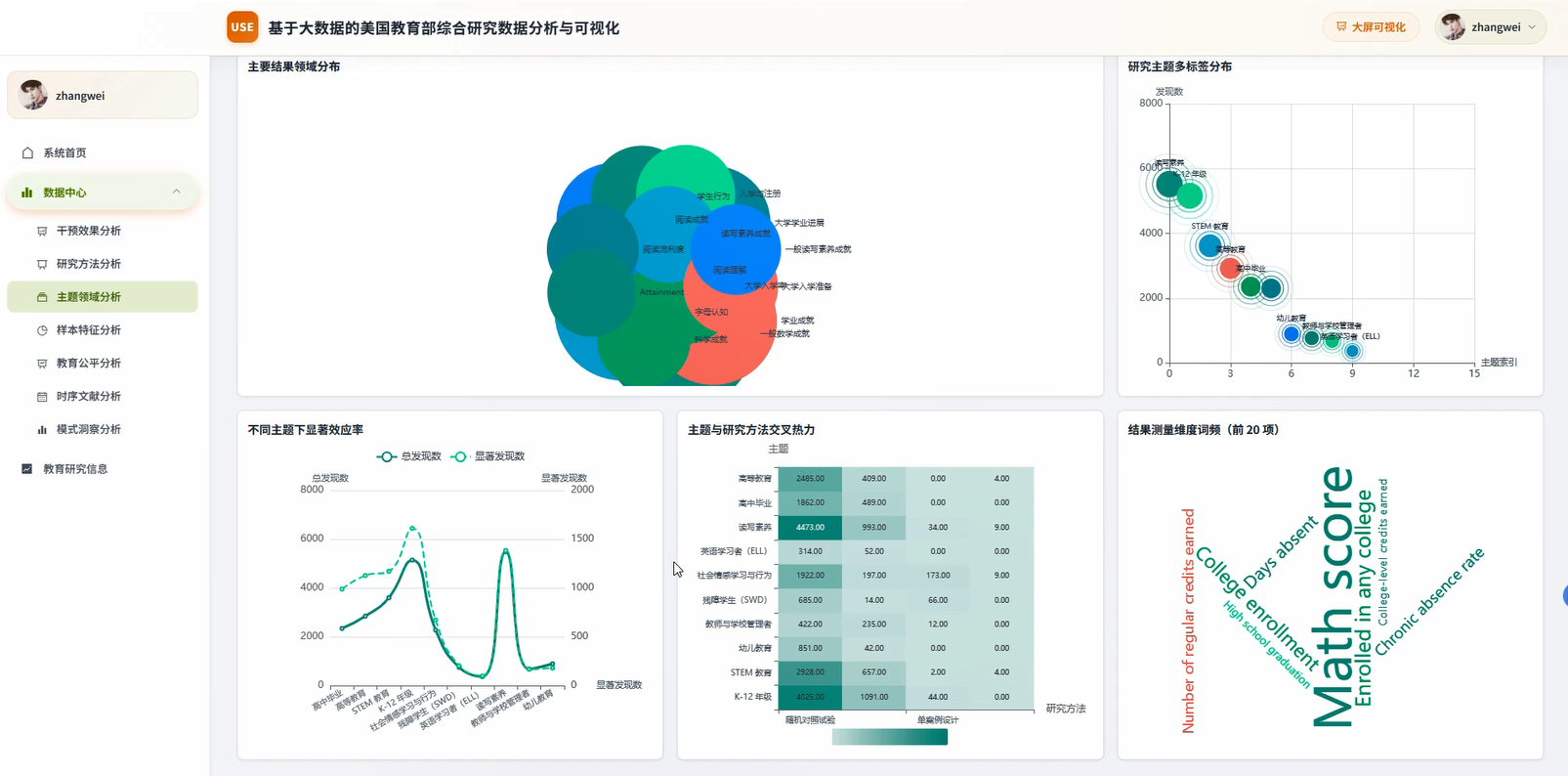The height and width of the screenshot is (776, 1568).
Task: Click the K-12 年级 green scatter bubble
Action: 1190,195
